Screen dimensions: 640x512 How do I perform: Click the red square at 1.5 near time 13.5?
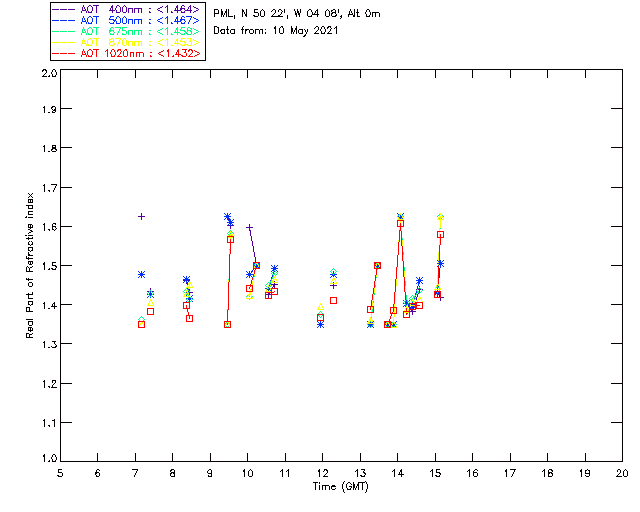pos(377,265)
